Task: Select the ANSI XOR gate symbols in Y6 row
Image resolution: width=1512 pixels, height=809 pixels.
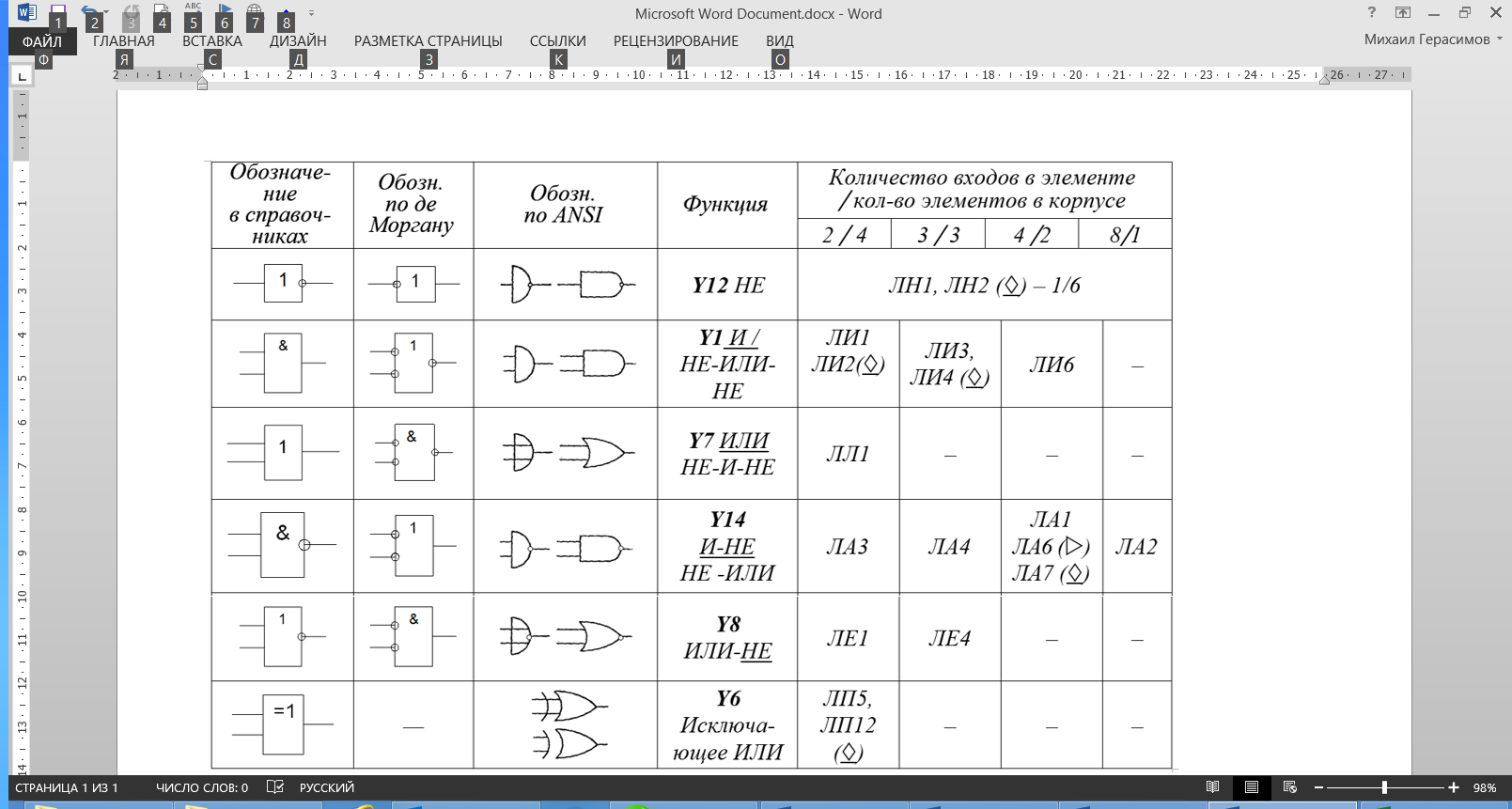Action: (x=569, y=724)
